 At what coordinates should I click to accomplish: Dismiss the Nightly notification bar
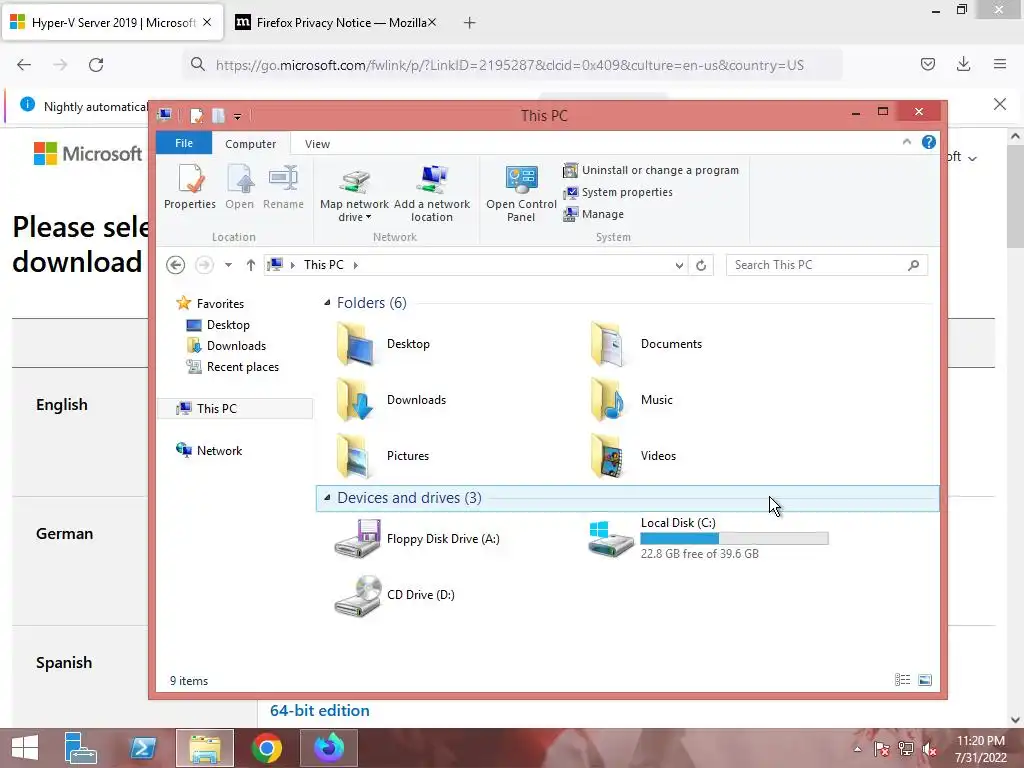click(1000, 104)
